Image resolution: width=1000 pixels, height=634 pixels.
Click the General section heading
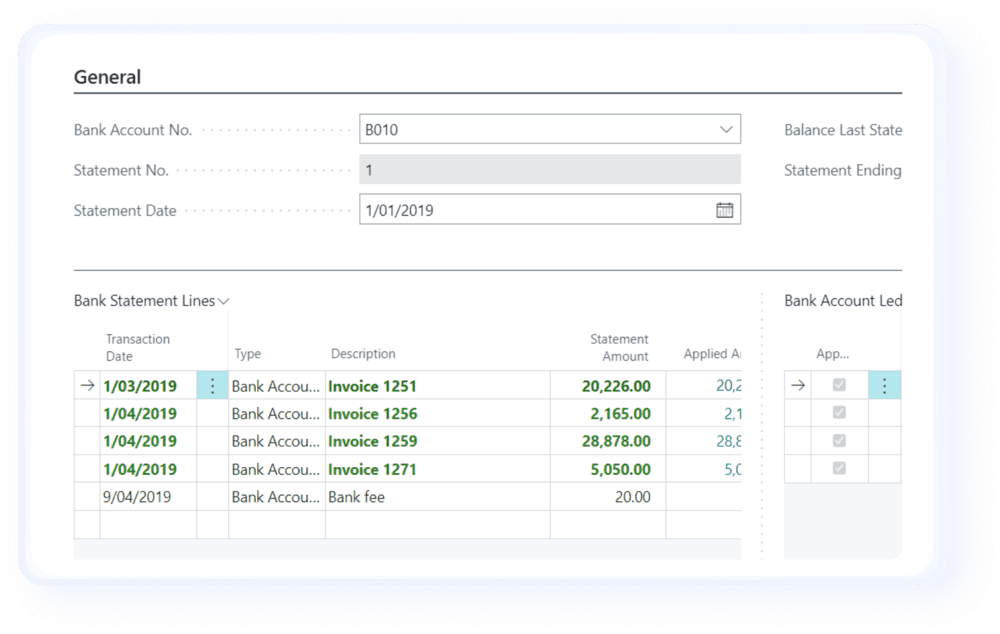[x=108, y=77]
